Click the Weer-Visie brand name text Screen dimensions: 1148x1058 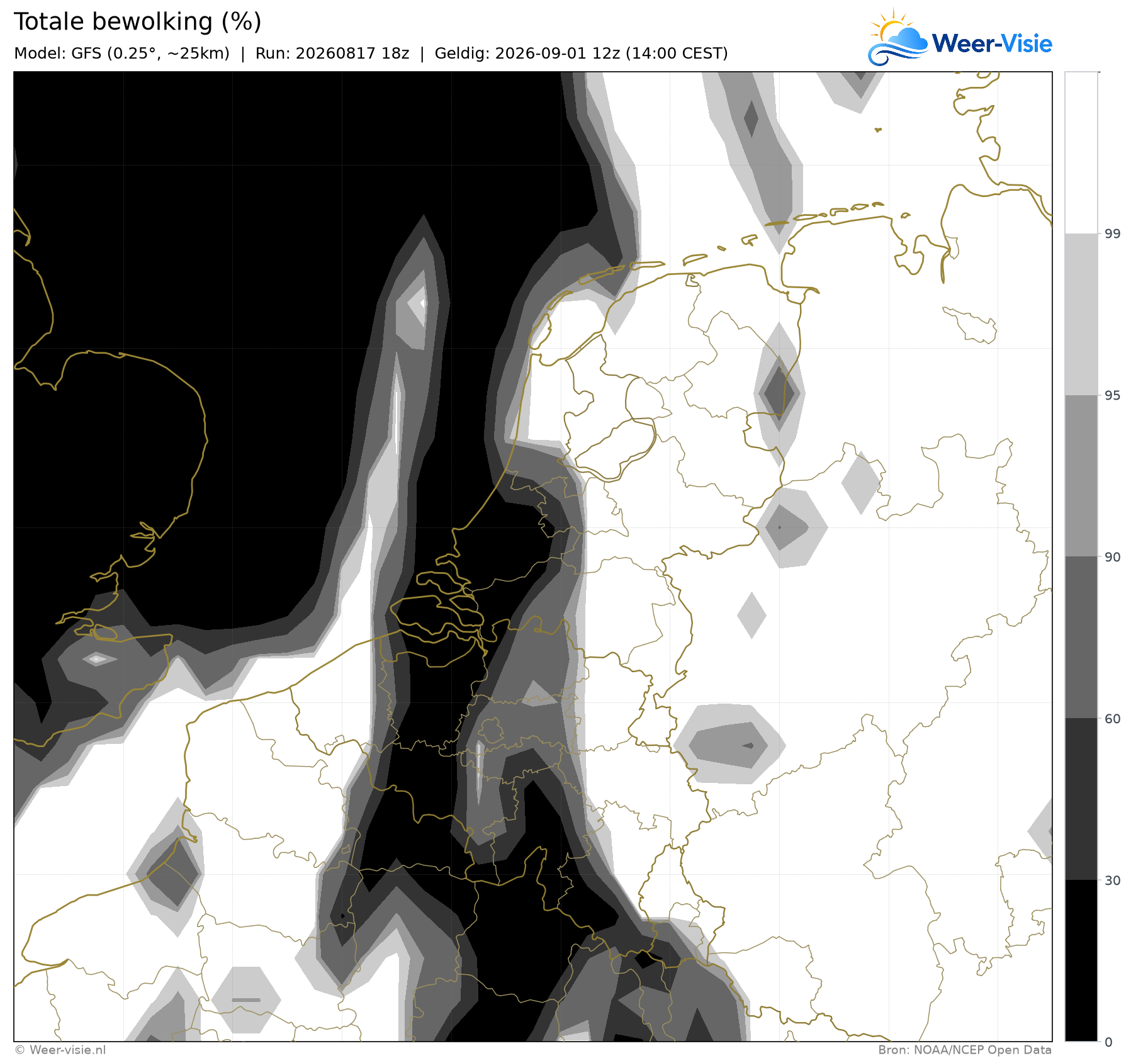pyautogui.click(x=992, y=43)
